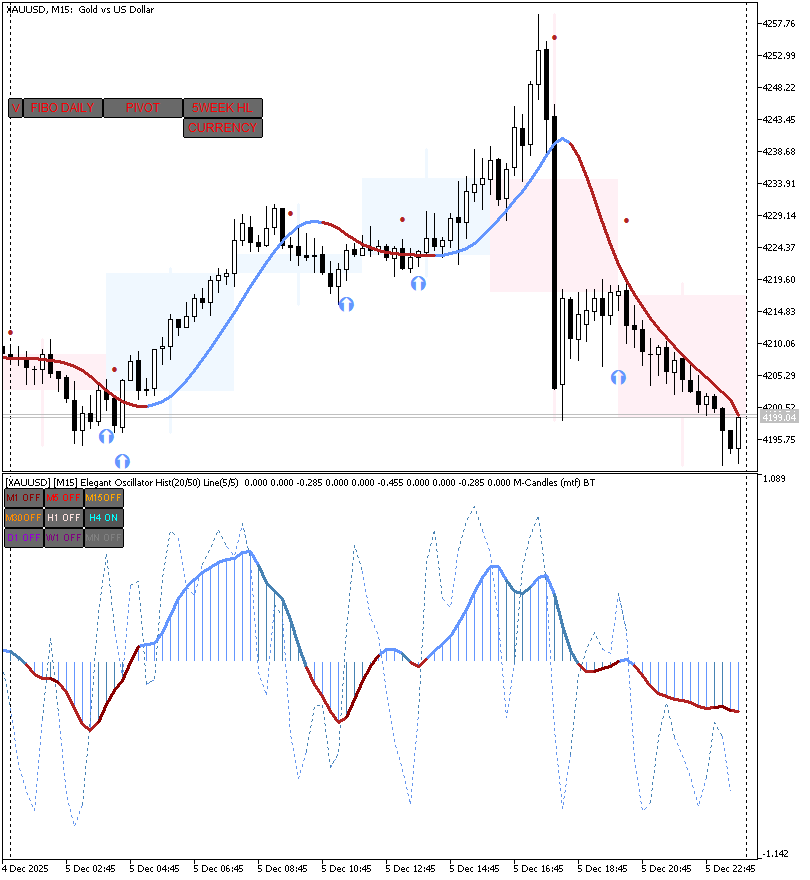Select the blue up-arrow signal below the 02:45 low candles
The width and height of the screenshot is (810, 880).
click(x=107, y=436)
